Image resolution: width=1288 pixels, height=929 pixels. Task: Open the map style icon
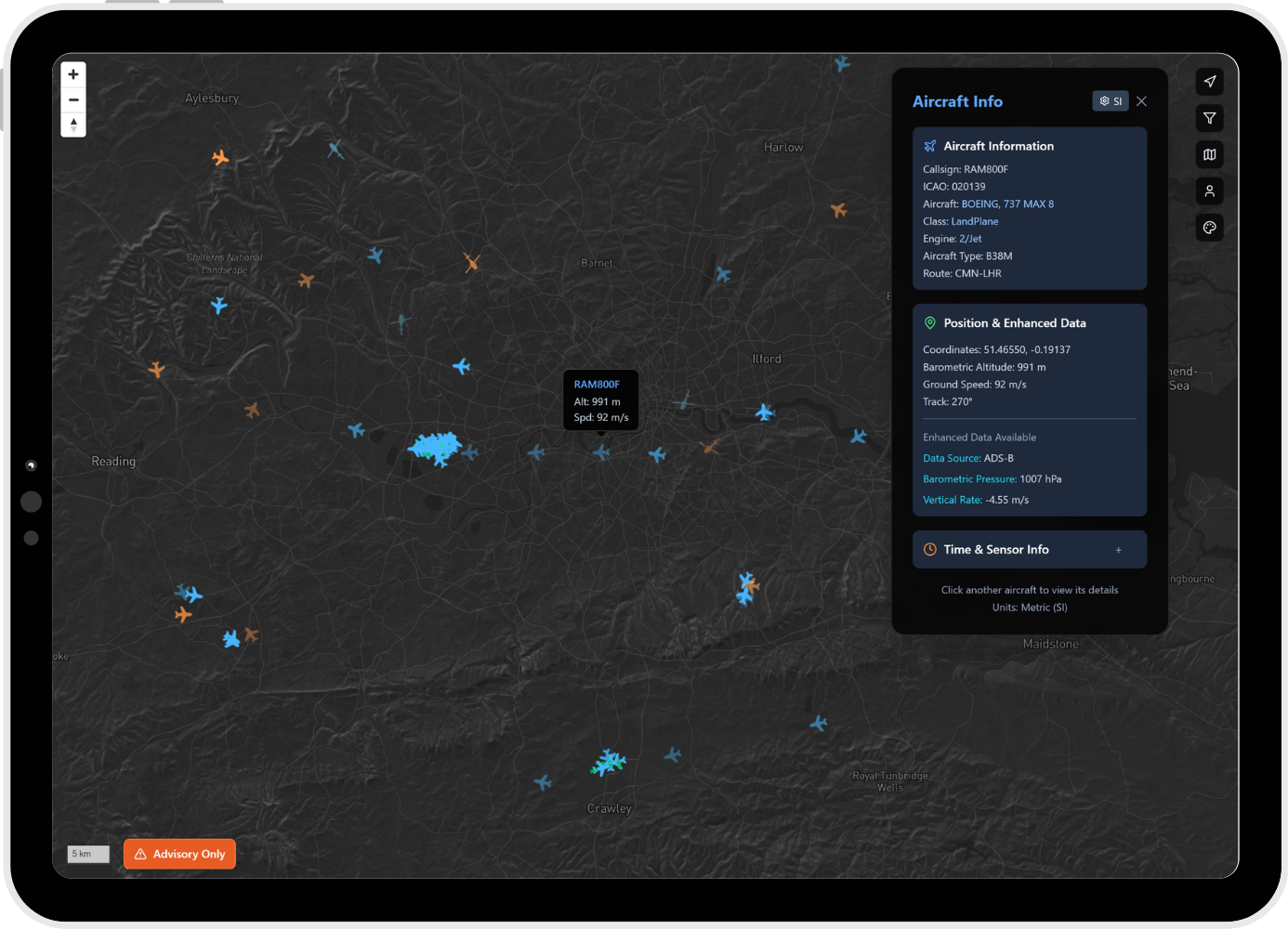coord(1209,155)
